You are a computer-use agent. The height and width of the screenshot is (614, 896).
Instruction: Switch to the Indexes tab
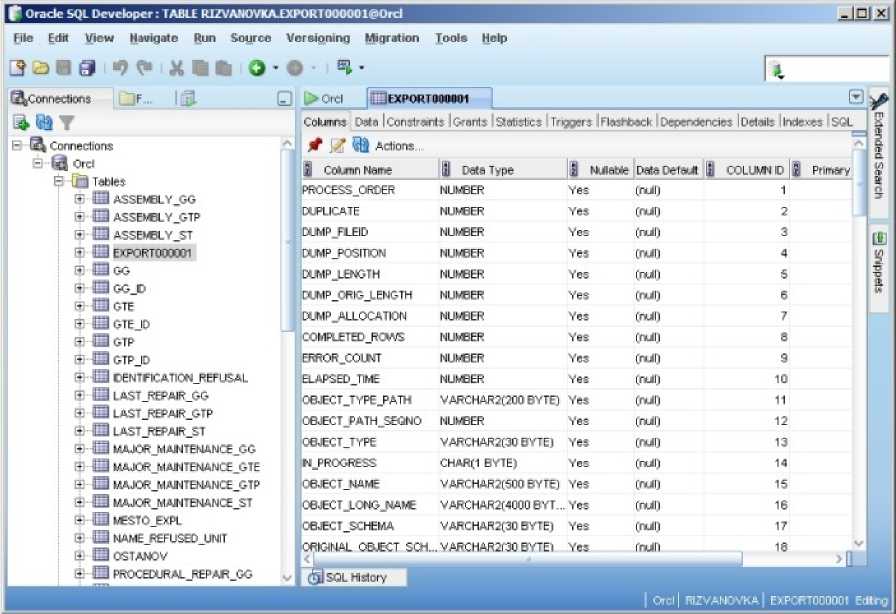tap(802, 122)
